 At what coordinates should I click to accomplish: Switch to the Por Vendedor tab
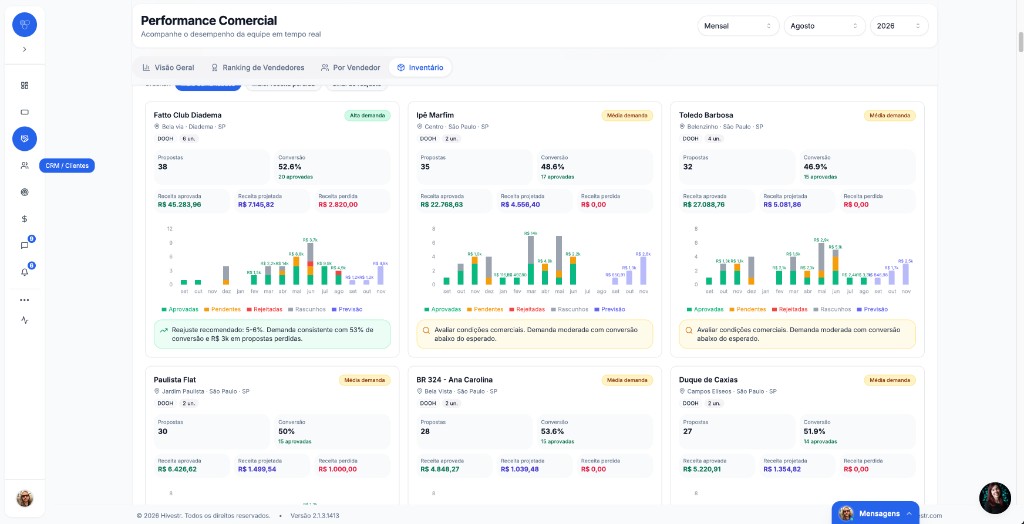click(350, 67)
